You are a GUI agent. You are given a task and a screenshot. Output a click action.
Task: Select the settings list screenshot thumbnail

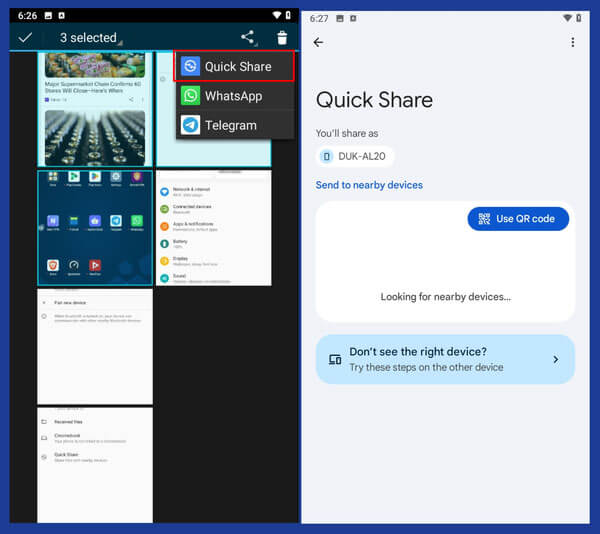click(x=213, y=227)
